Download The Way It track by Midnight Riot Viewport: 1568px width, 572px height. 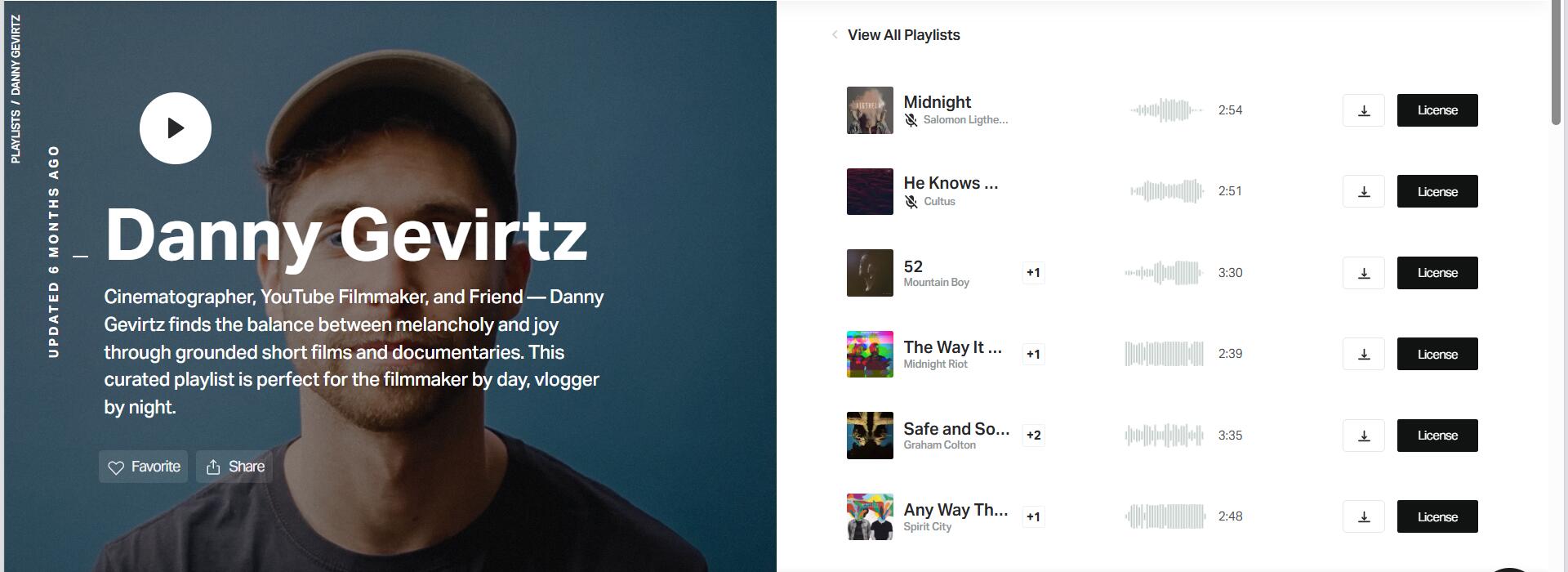point(1364,354)
